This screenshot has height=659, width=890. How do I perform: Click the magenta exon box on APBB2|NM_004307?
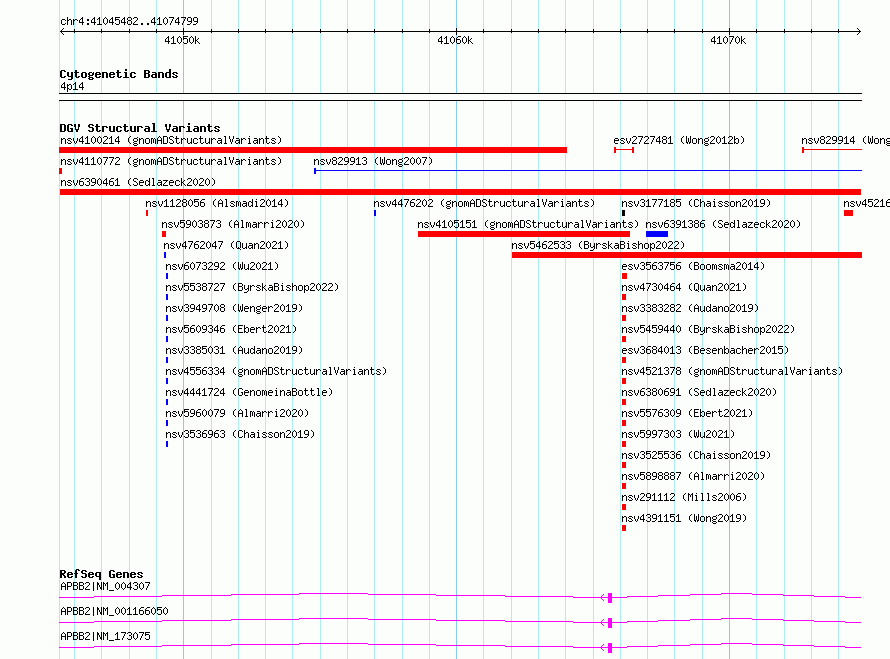(x=610, y=597)
